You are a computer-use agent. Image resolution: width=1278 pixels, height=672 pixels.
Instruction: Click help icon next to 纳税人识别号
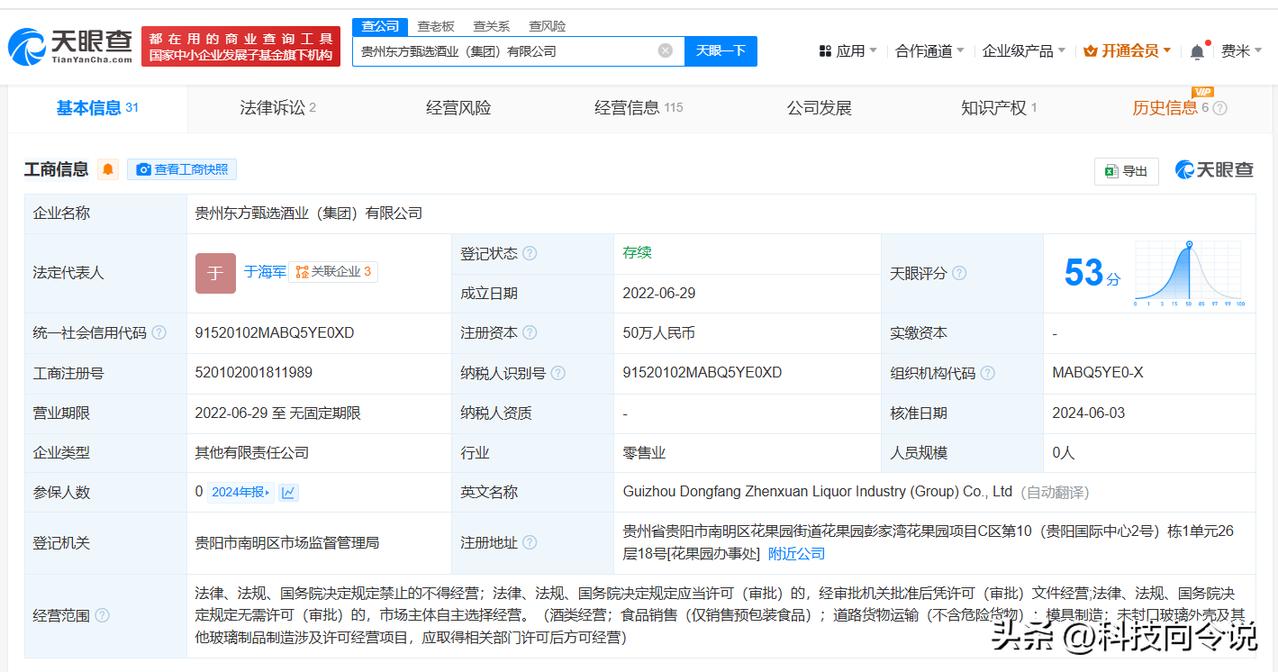(558, 373)
